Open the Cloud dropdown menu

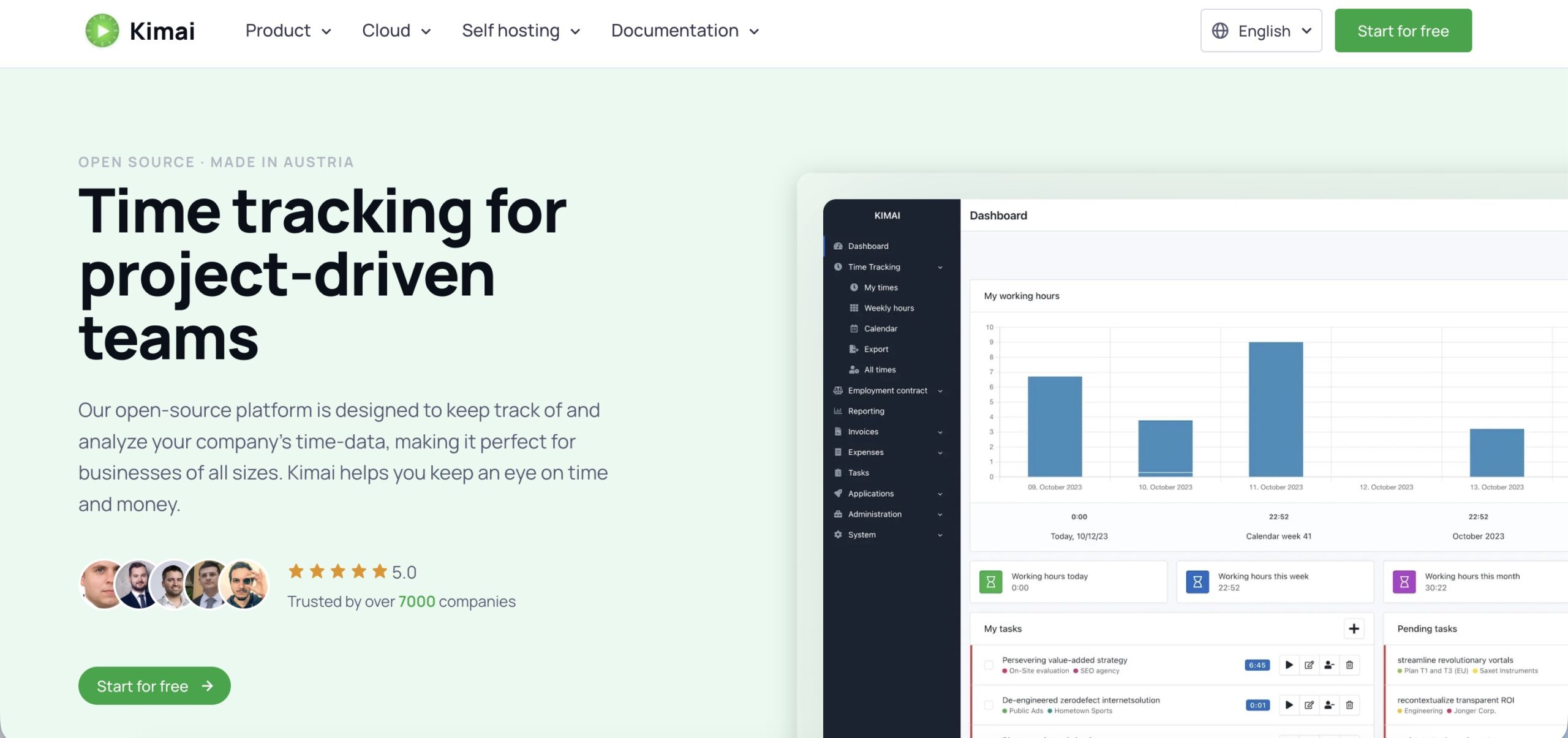click(x=397, y=31)
